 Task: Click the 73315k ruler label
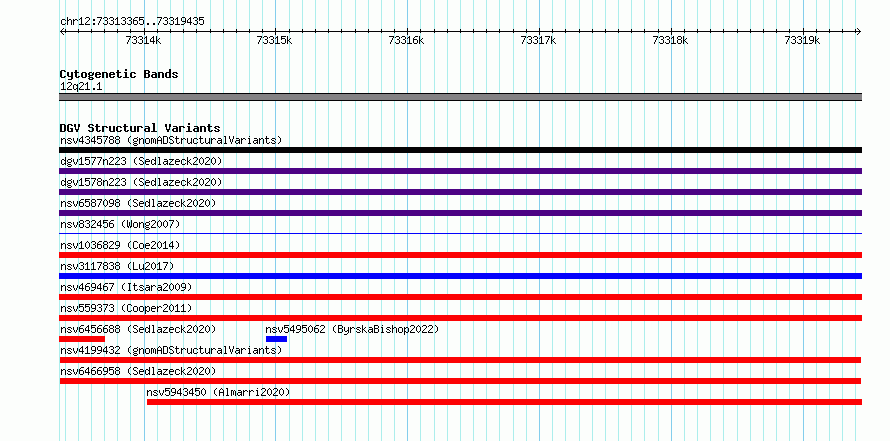pyautogui.click(x=275, y=41)
